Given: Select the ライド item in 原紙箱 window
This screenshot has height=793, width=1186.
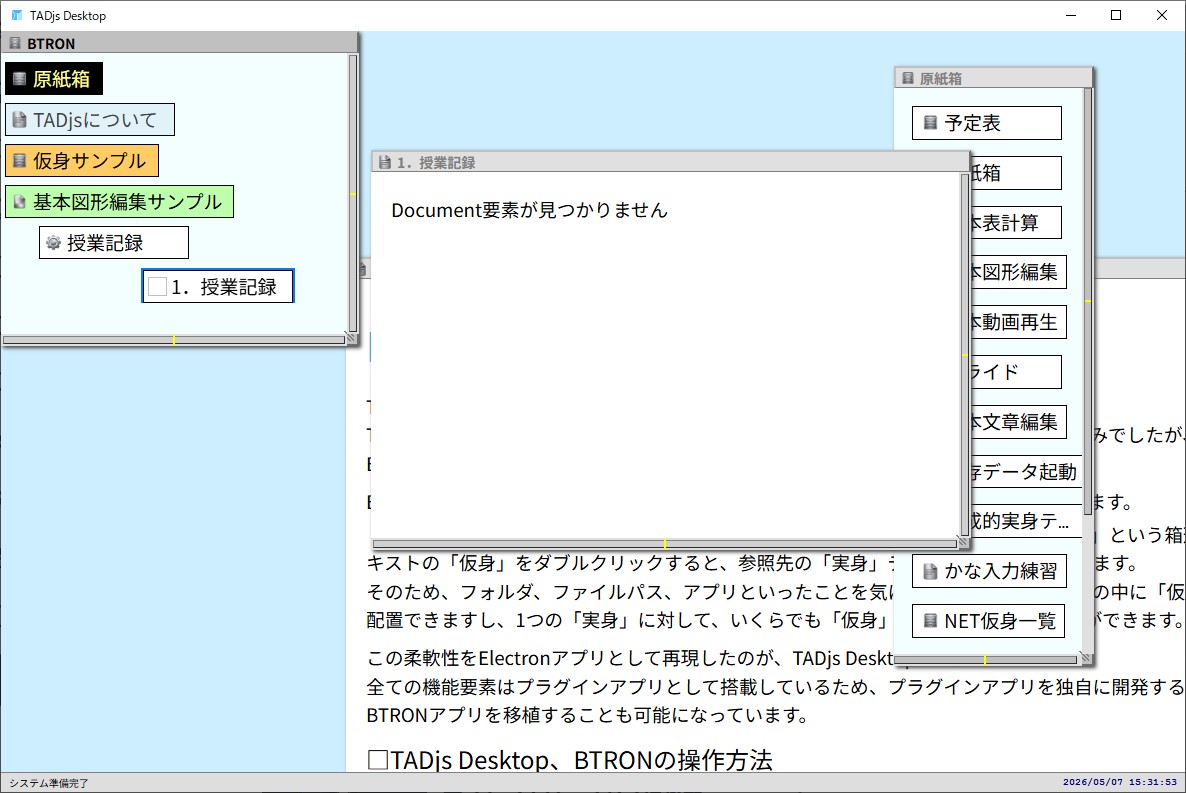Looking at the screenshot, I should (x=1016, y=372).
